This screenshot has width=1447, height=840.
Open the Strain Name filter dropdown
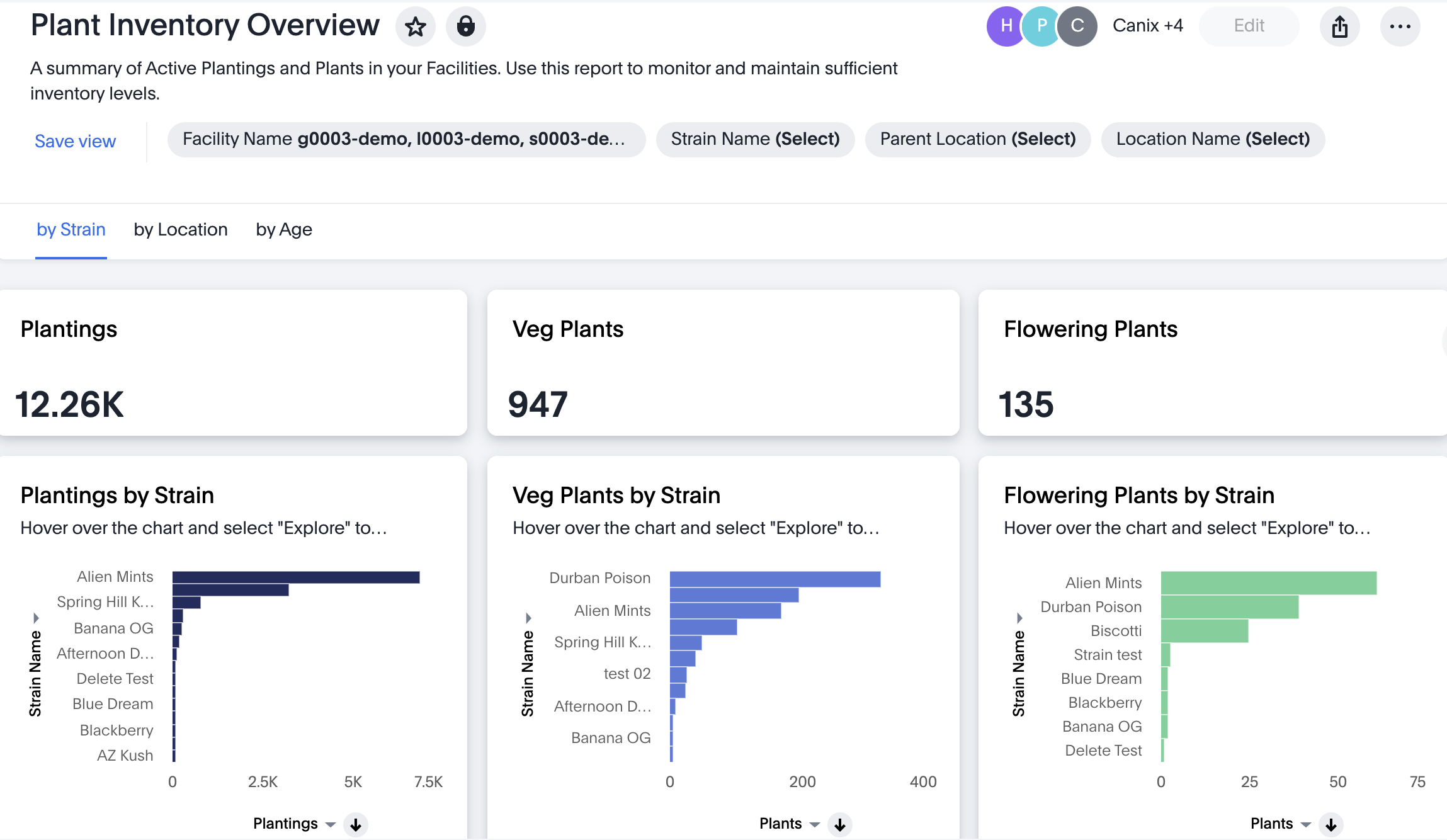tap(755, 139)
